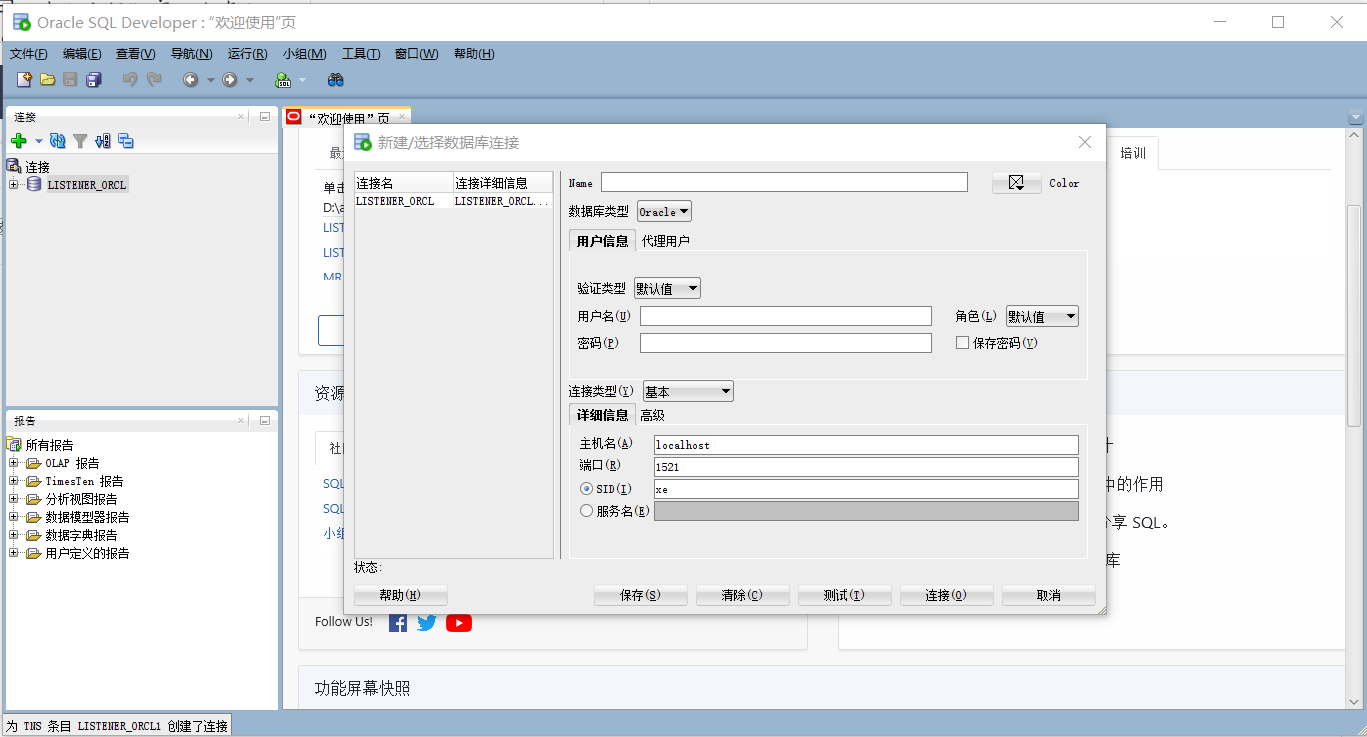Click into the 用户名 input field

tap(786, 316)
